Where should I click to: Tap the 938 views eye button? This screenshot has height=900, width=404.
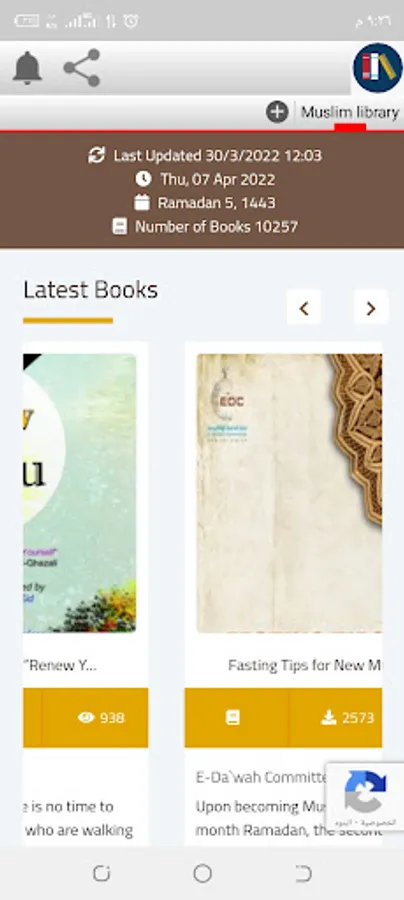95,717
